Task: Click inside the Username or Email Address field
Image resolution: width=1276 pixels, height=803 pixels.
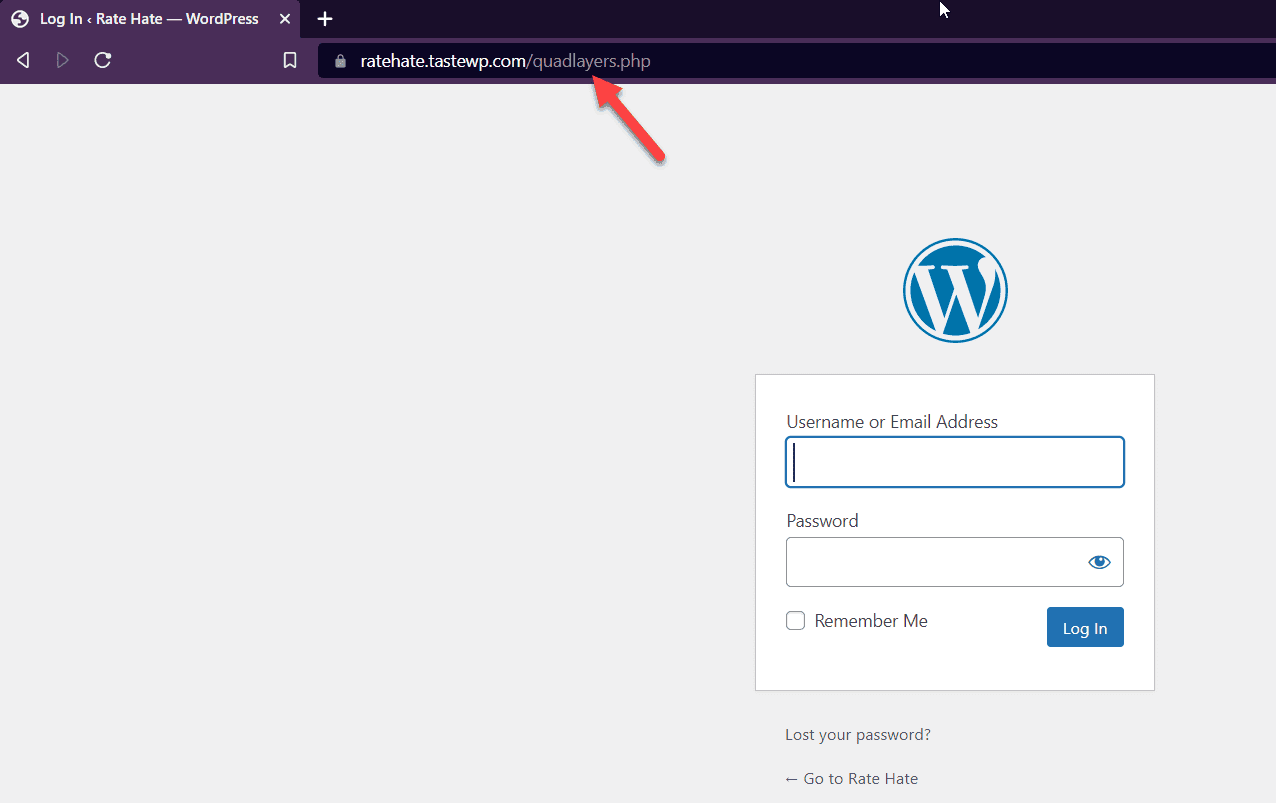Action: (954, 461)
